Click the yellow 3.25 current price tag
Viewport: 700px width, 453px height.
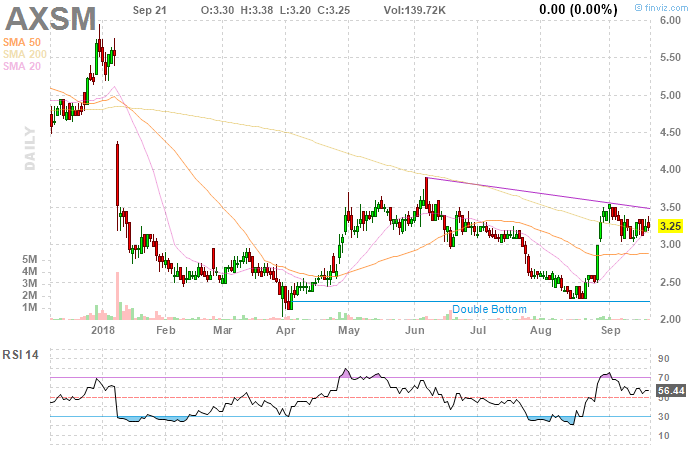(670, 226)
